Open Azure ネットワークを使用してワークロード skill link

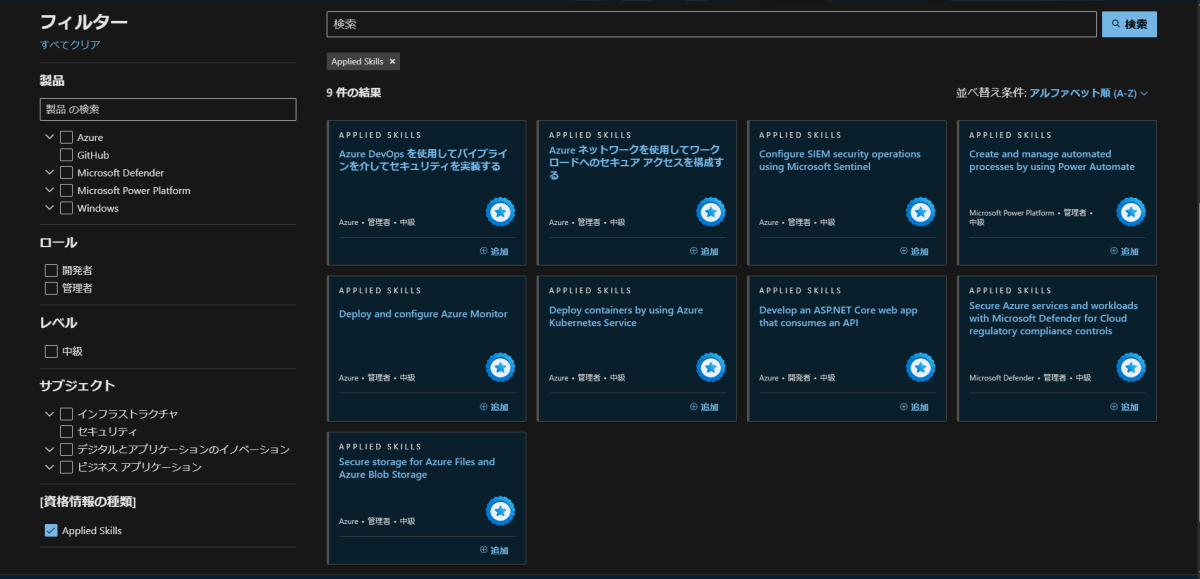[636, 162]
